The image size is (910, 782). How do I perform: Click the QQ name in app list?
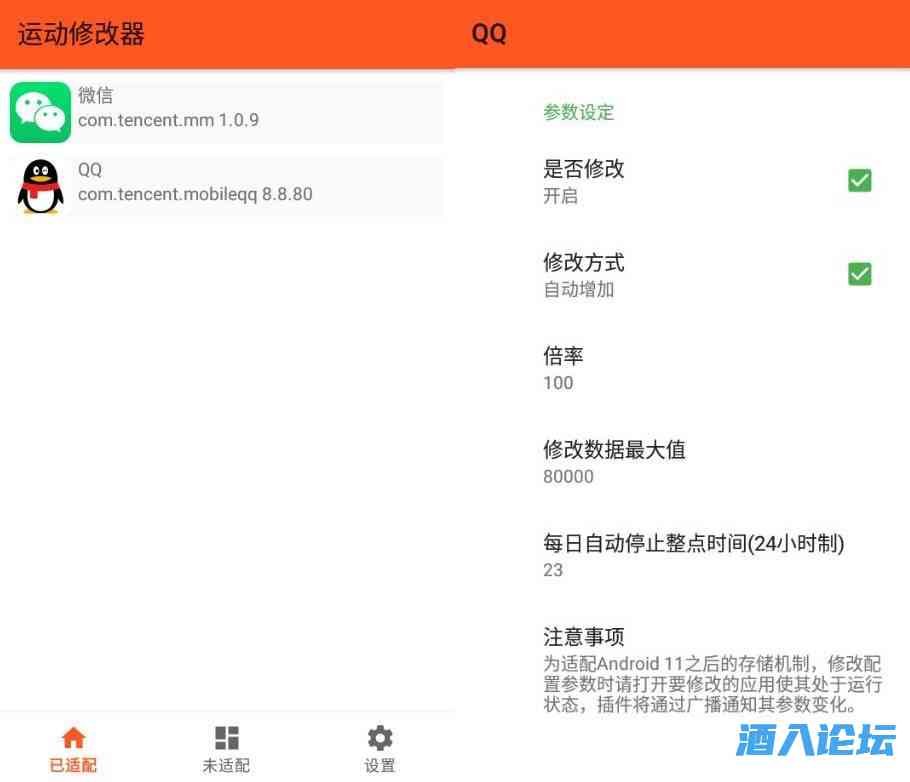point(90,170)
